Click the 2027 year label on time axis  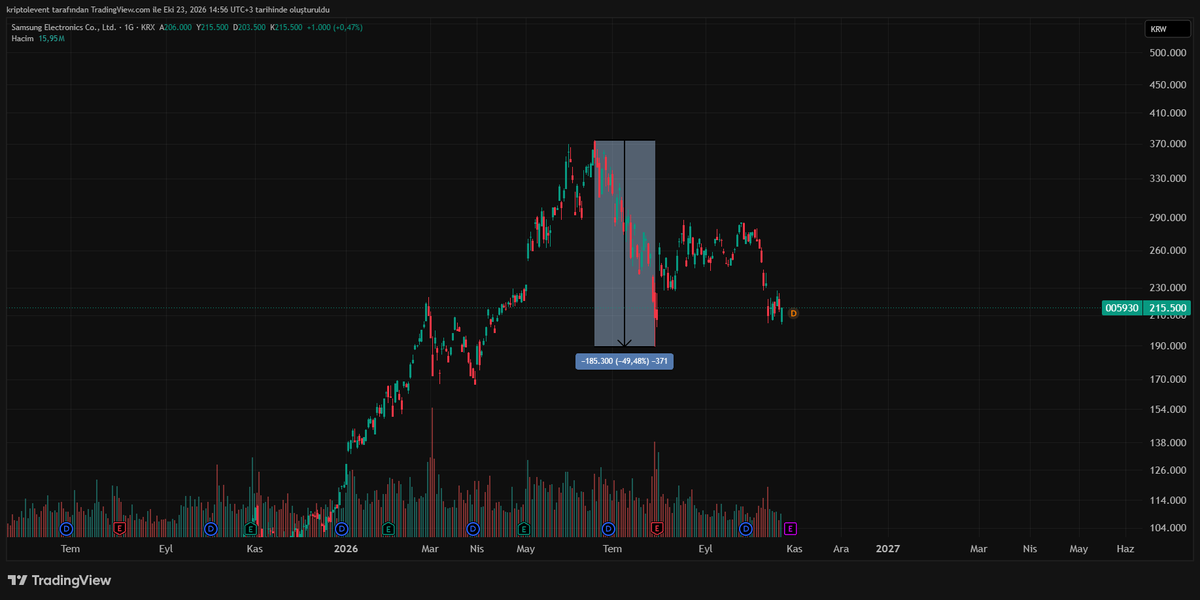click(887, 549)
